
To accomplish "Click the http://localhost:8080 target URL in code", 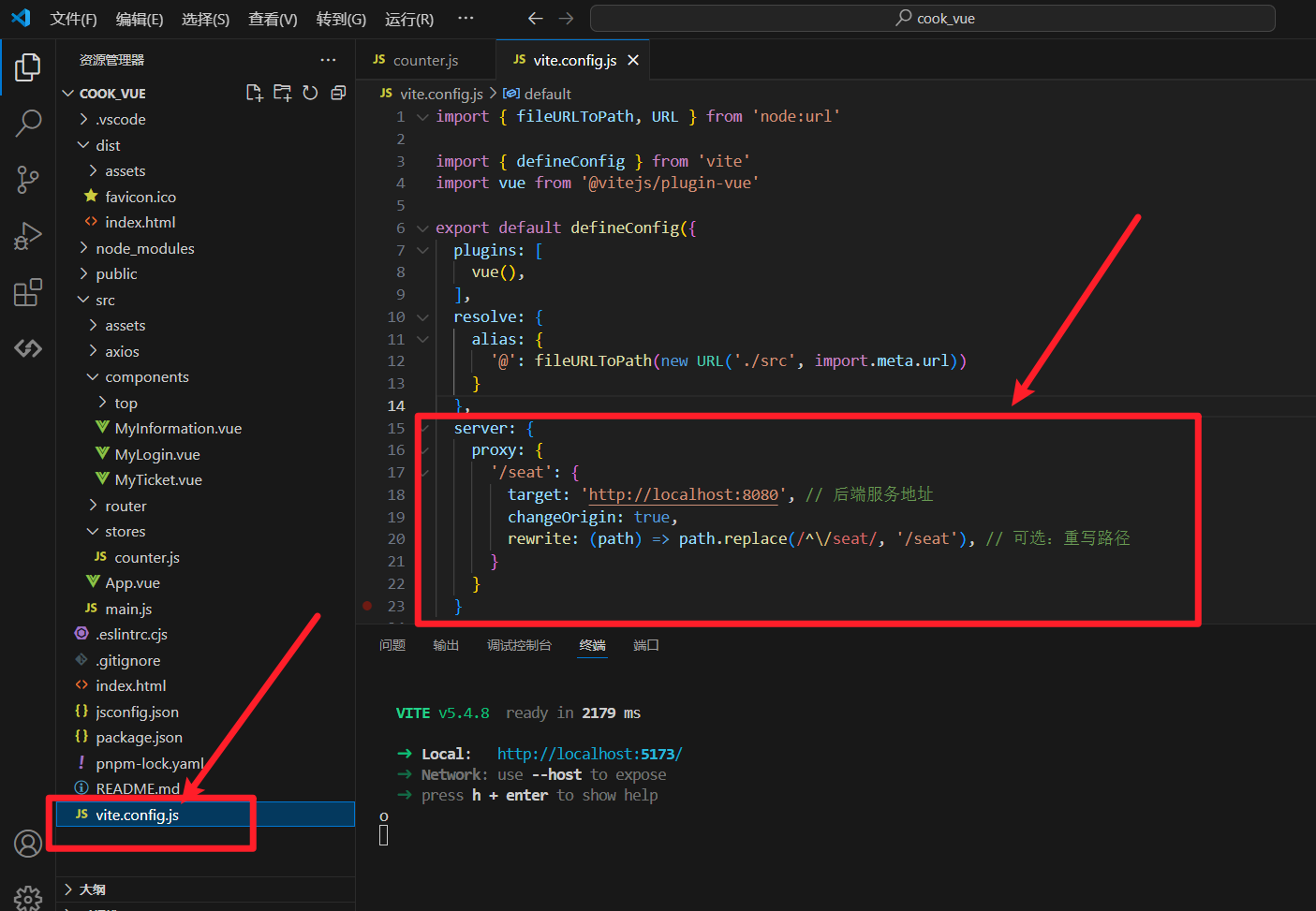I will click(x=683, y=494).
